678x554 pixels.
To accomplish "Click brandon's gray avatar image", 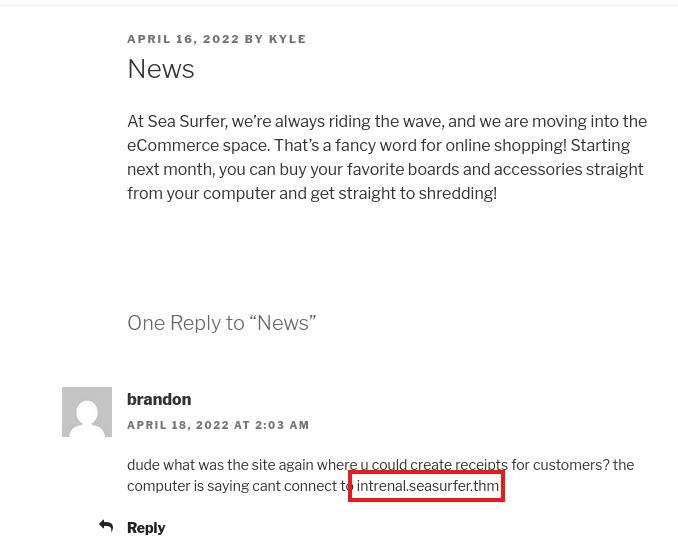I will pyautogui.click(x=87, y=412).
